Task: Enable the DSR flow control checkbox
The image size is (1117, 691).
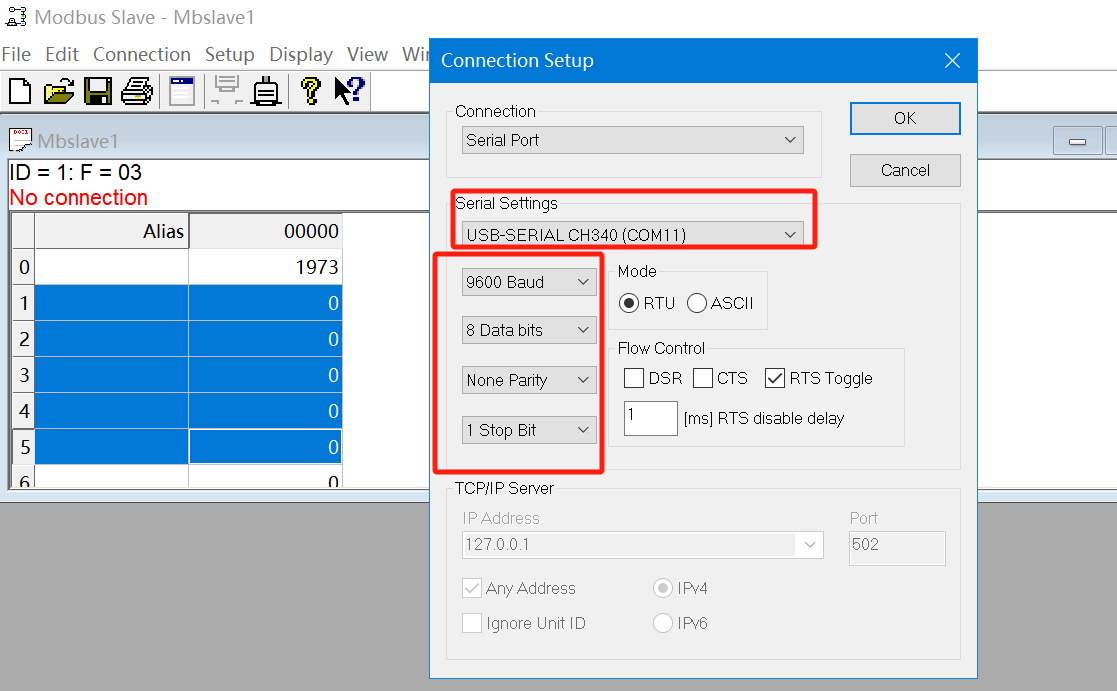Action: (634, 378)
